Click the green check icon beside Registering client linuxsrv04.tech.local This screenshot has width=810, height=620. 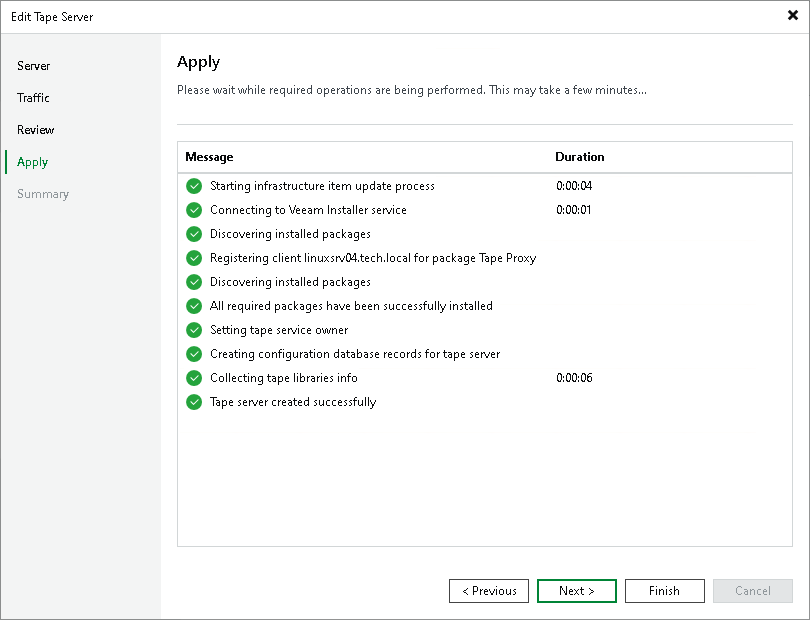(194, 258)
